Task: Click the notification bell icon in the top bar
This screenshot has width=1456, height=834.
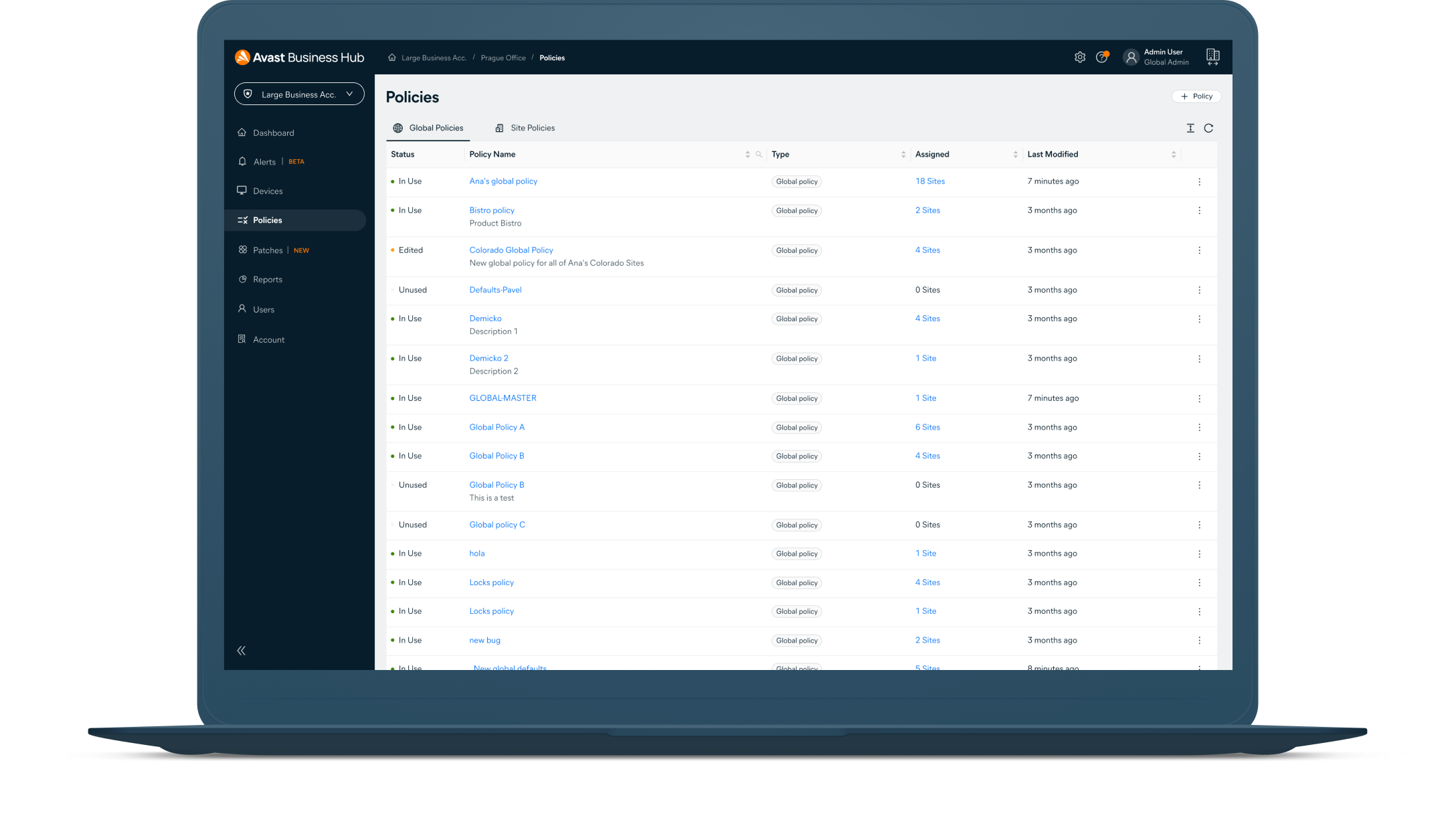Action: click(1101, 57)
